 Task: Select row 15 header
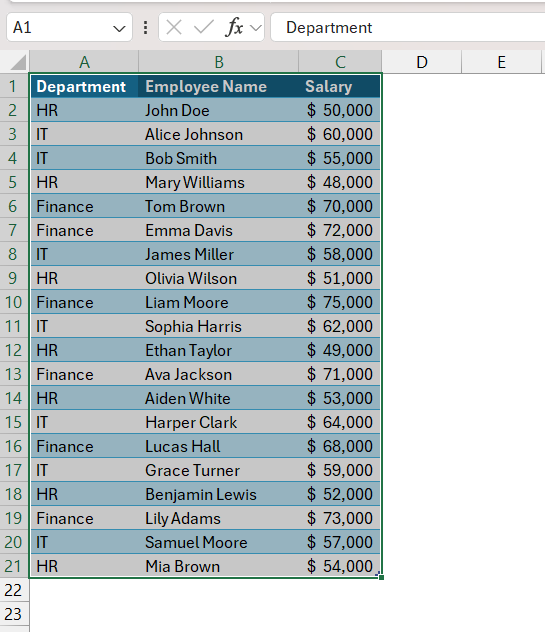(x=14, y=422)
